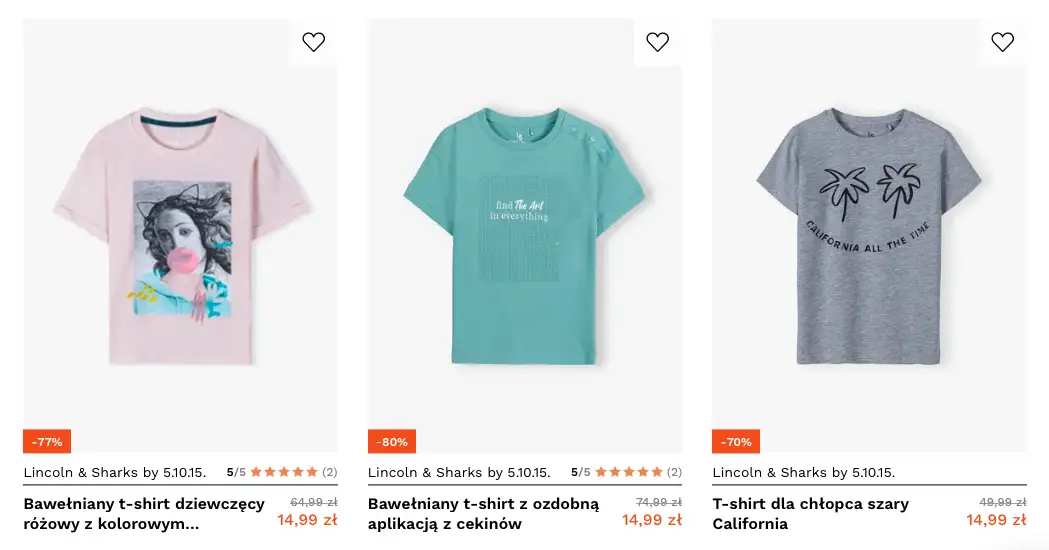The height and width of the screenshot is (550, 1049).
Task: Click the 14,99 zł price of teal t-shirt
Action: click(652, 520)
